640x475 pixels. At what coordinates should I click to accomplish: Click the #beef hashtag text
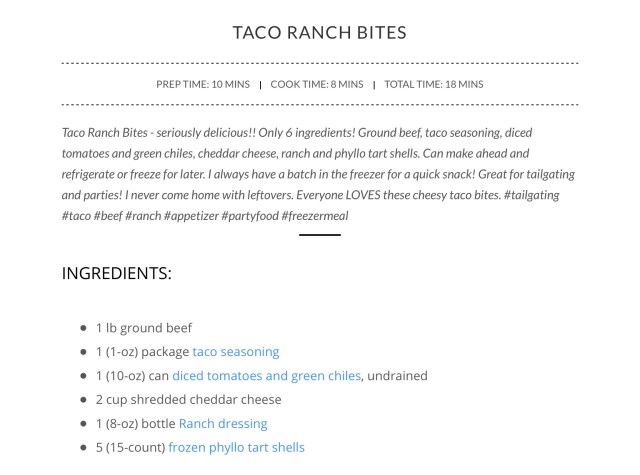(108, 216)
